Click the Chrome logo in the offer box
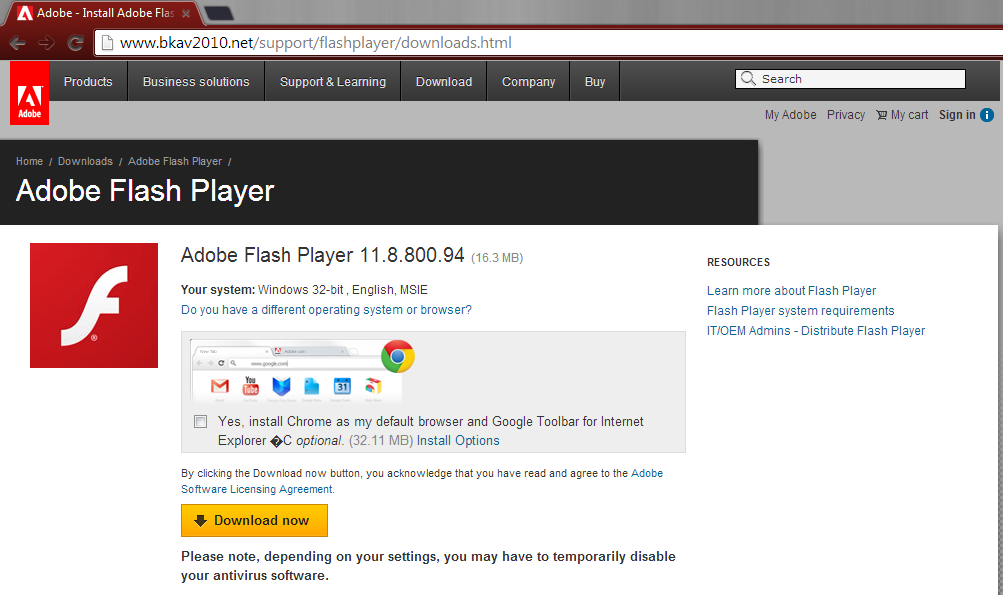Screen dimensions: 1003x595 [x=398, y=356]
